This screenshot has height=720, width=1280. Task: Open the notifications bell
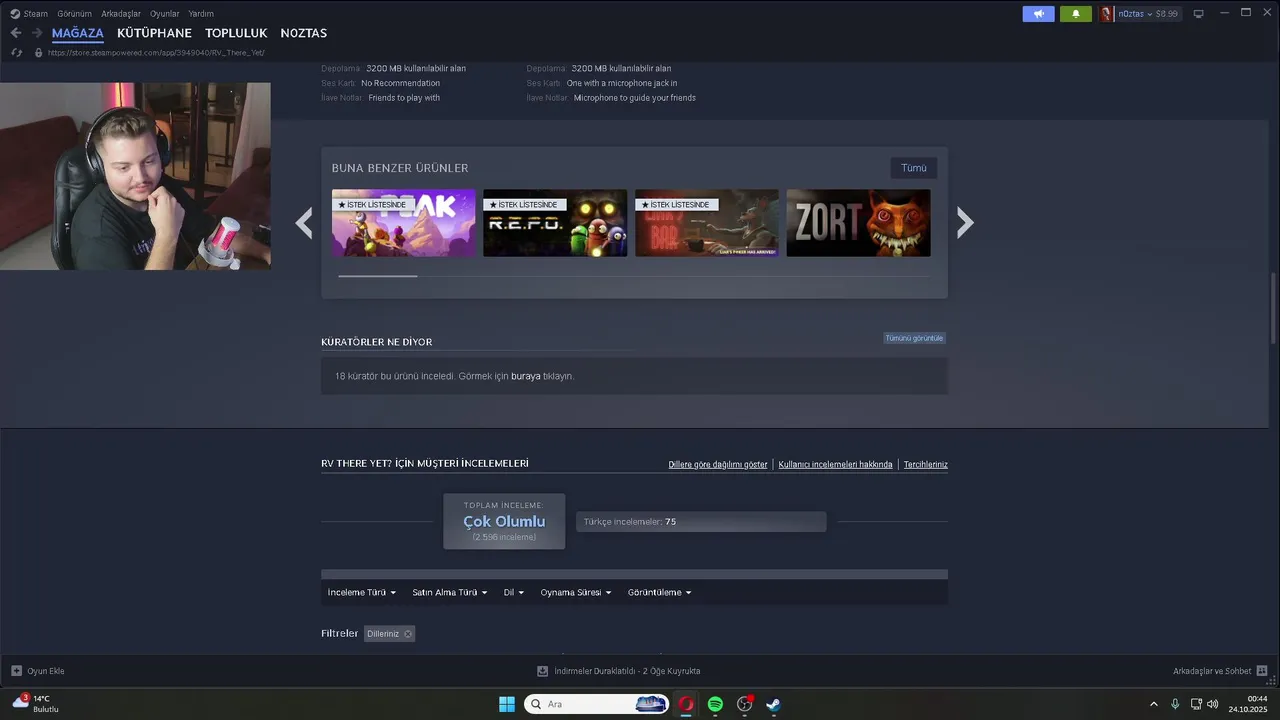1076,14
